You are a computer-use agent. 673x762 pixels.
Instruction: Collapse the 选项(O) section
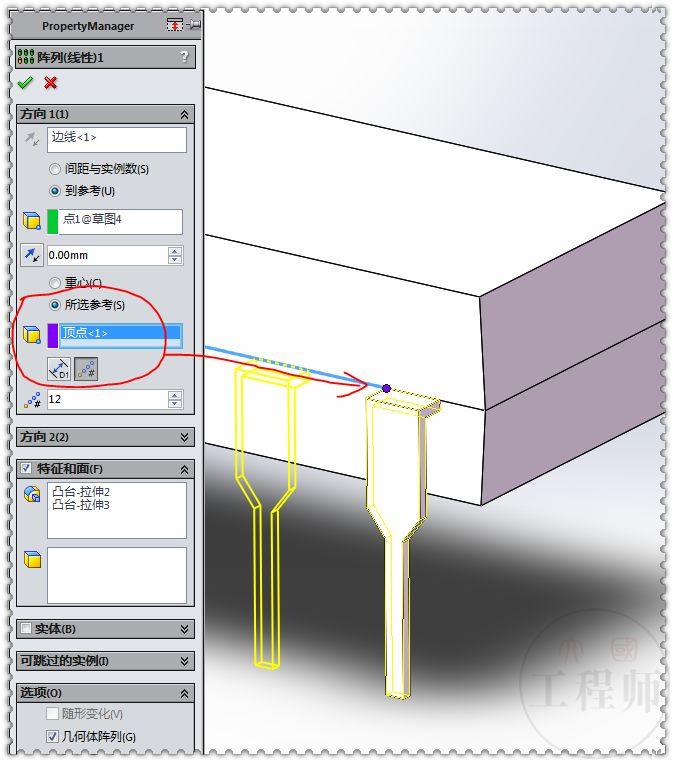tap(184, 693)
